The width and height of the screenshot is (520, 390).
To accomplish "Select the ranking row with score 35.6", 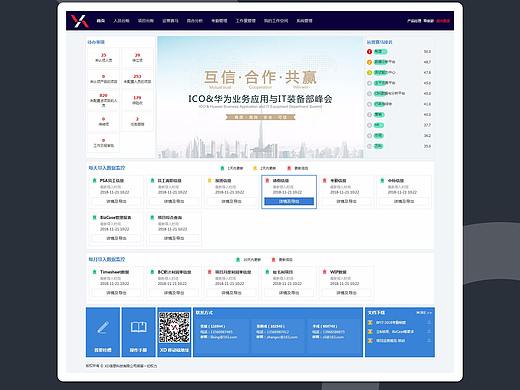I will (399, 146).
